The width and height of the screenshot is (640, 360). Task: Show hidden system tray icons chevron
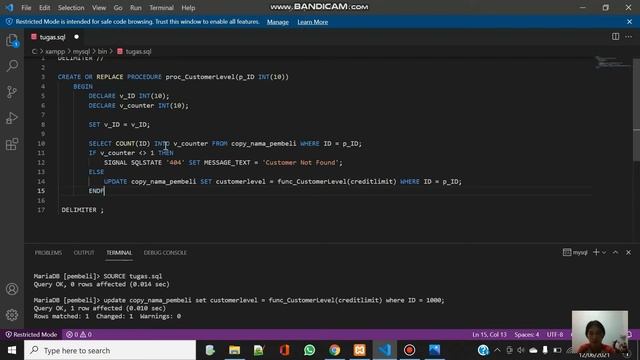pyautogui.click(x=497, y=350)
